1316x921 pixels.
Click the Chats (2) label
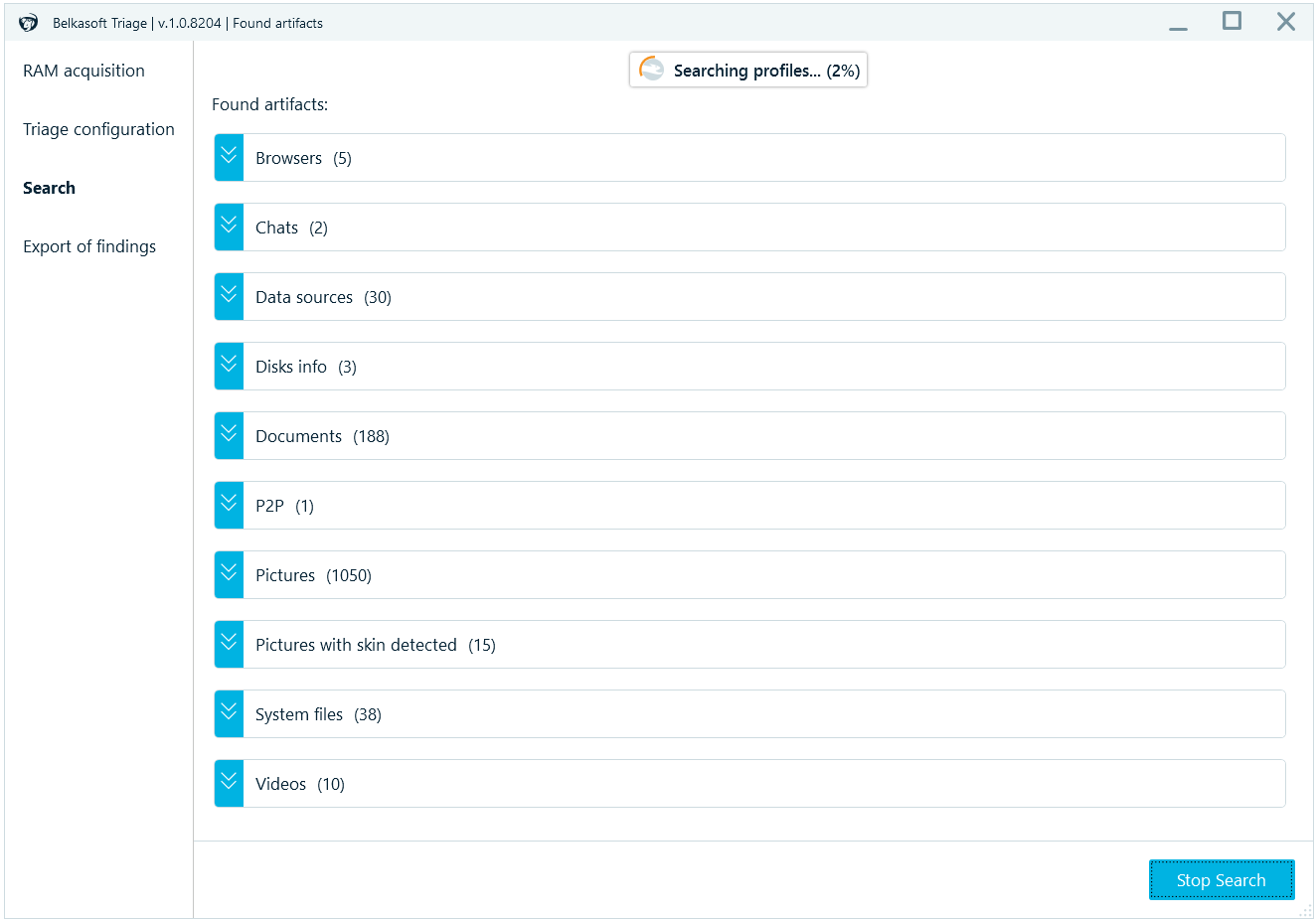[x=291, y=228]
